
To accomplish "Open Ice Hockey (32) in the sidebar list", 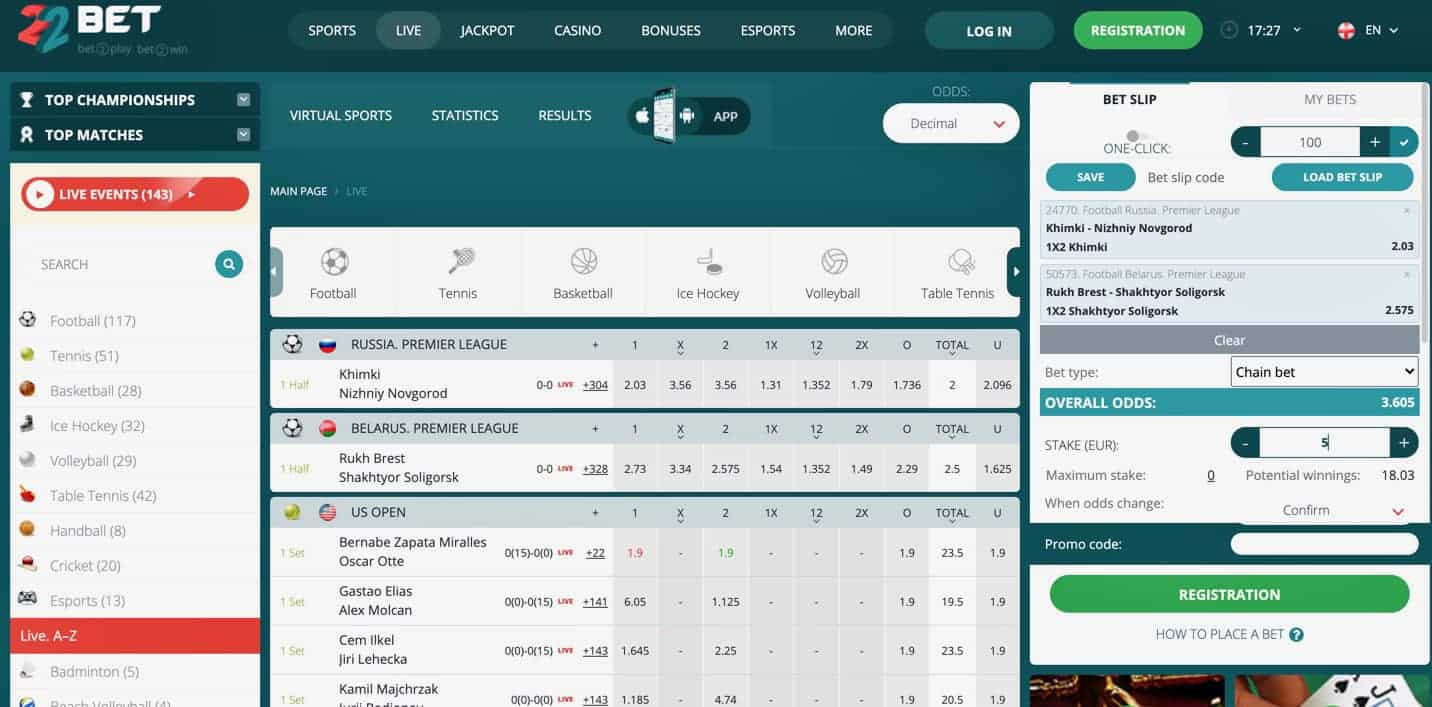I will tap(97, 426).
